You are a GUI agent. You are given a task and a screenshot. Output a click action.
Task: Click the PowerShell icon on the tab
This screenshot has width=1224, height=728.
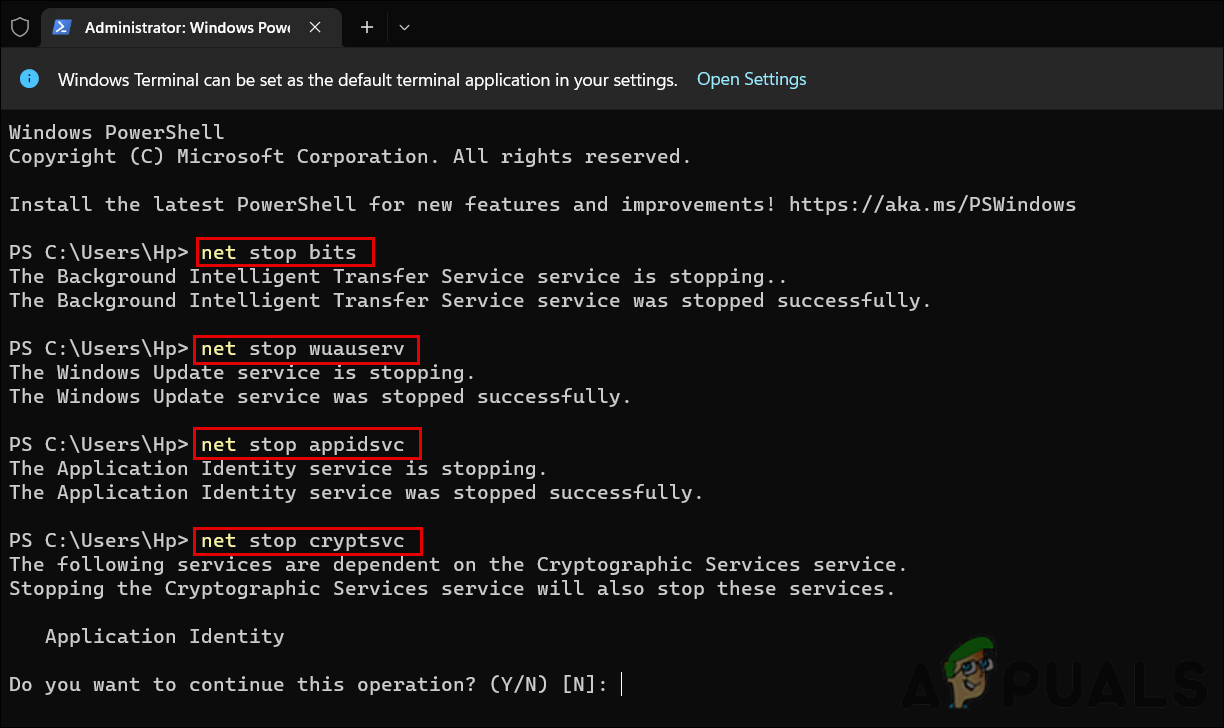tap(62, 27)
